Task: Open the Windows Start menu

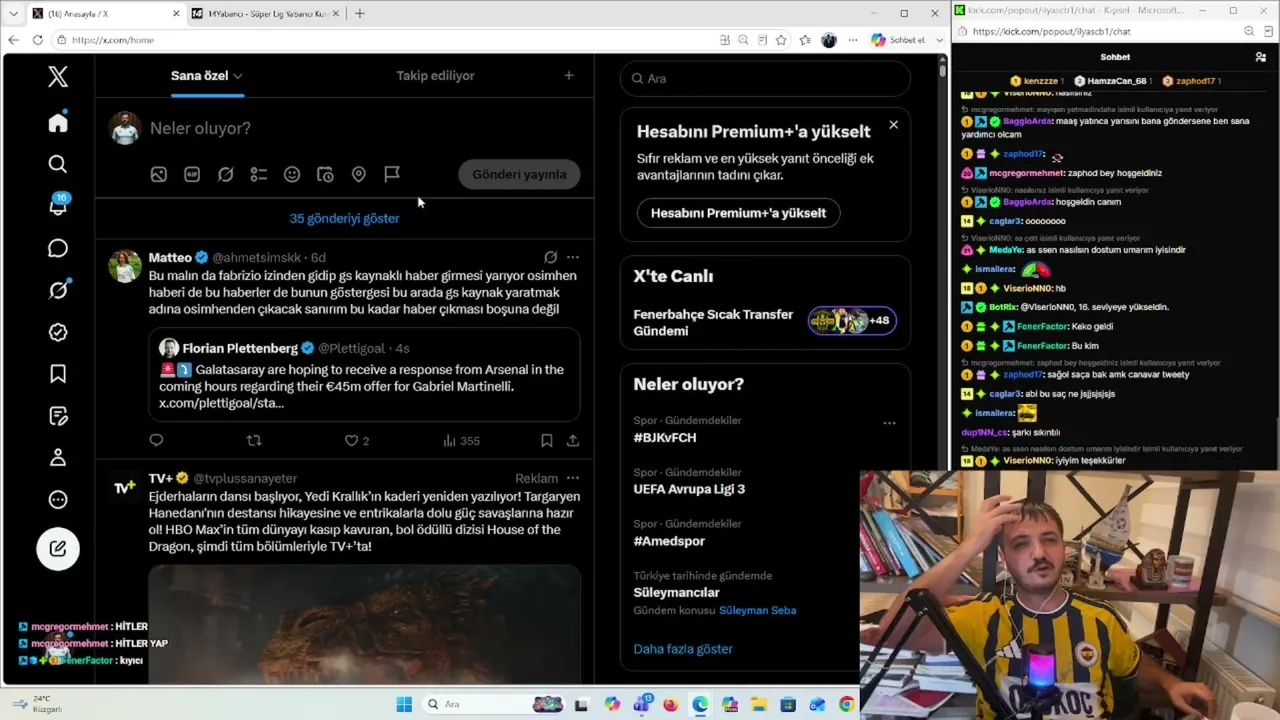Action: tap(404, 704)
